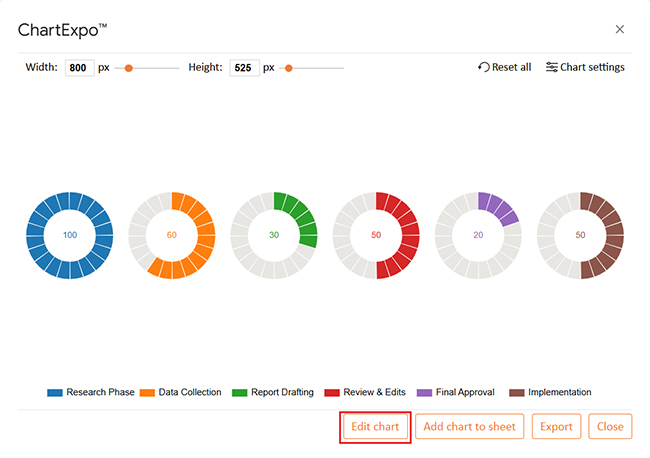Click the Height input field
The height and width of the screenshot is (458, 650).
click(245, 68)
